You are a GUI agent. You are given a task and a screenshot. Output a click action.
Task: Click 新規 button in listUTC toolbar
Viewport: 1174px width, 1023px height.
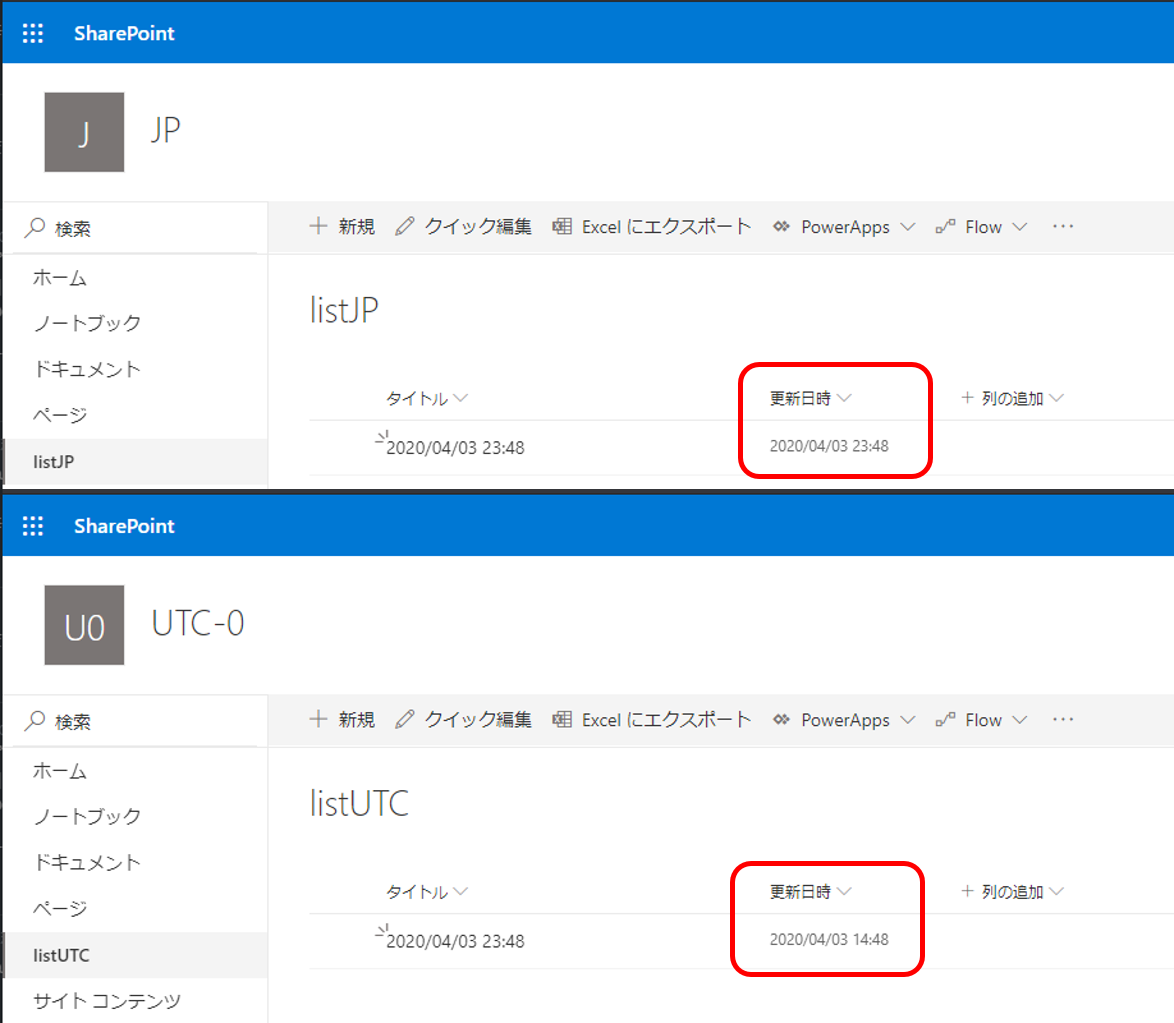342,719
